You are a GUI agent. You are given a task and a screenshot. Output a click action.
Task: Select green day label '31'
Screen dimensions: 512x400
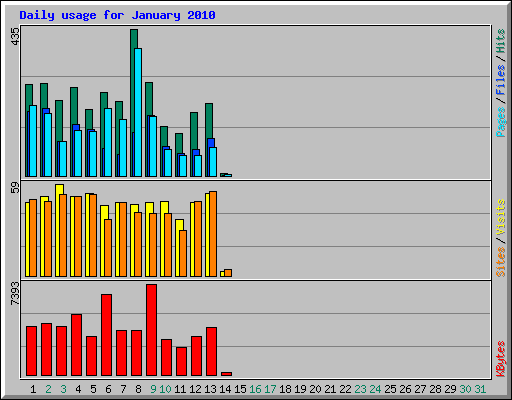click(x=480, y=389)
